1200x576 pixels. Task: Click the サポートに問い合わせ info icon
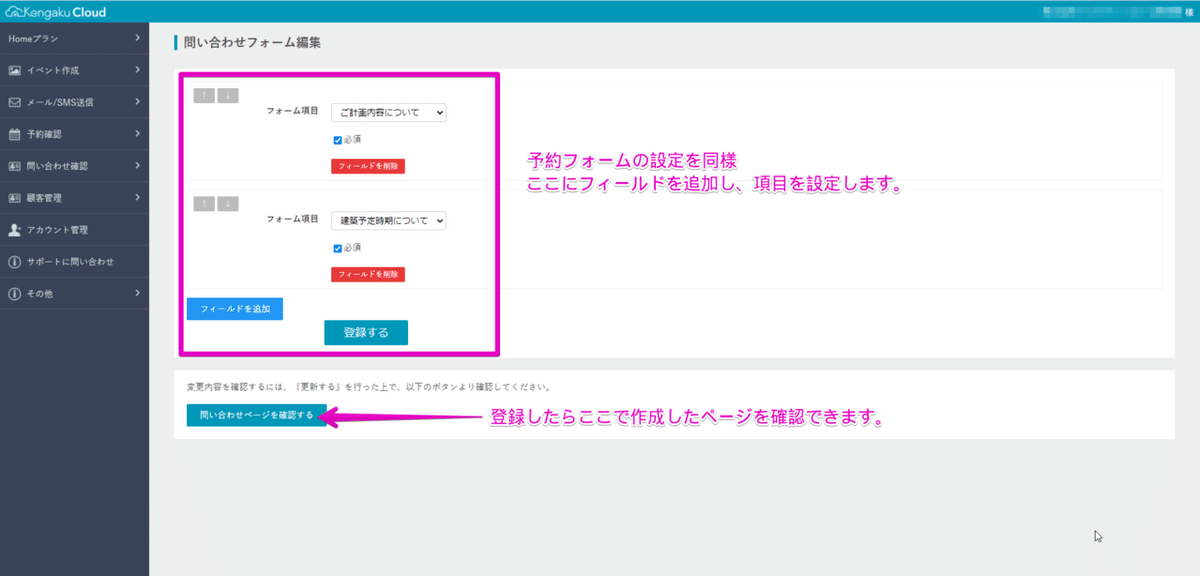tap(14, 261)
